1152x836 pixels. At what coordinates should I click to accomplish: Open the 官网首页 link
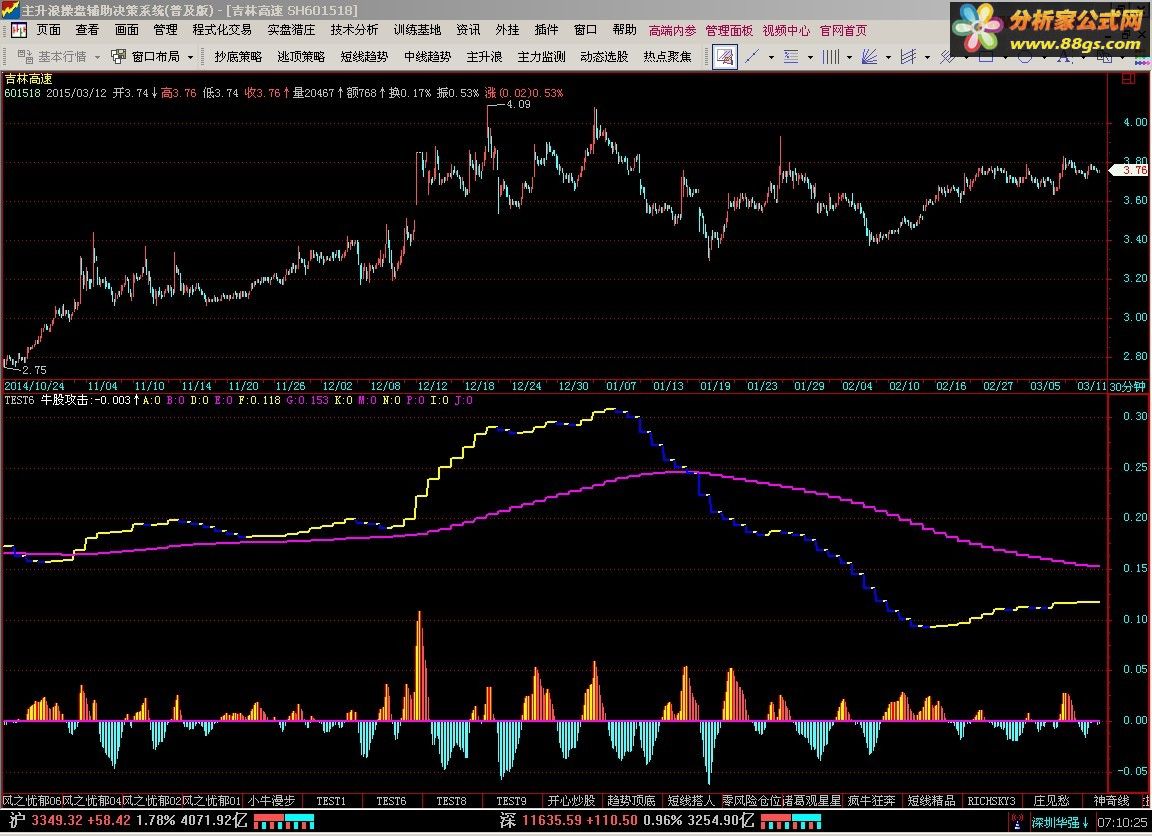coord(843,31)
